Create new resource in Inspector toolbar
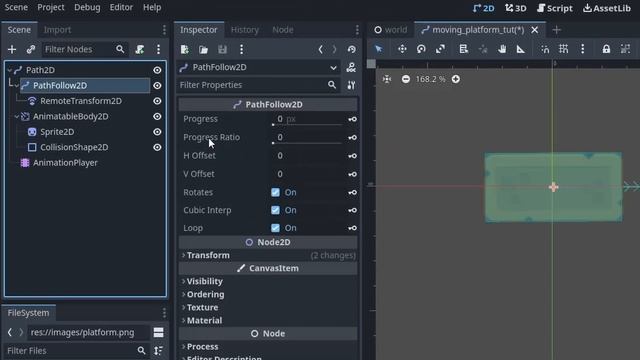Image resolution: width=640 pixels, height=360 pixels. [x=184, y=49]
